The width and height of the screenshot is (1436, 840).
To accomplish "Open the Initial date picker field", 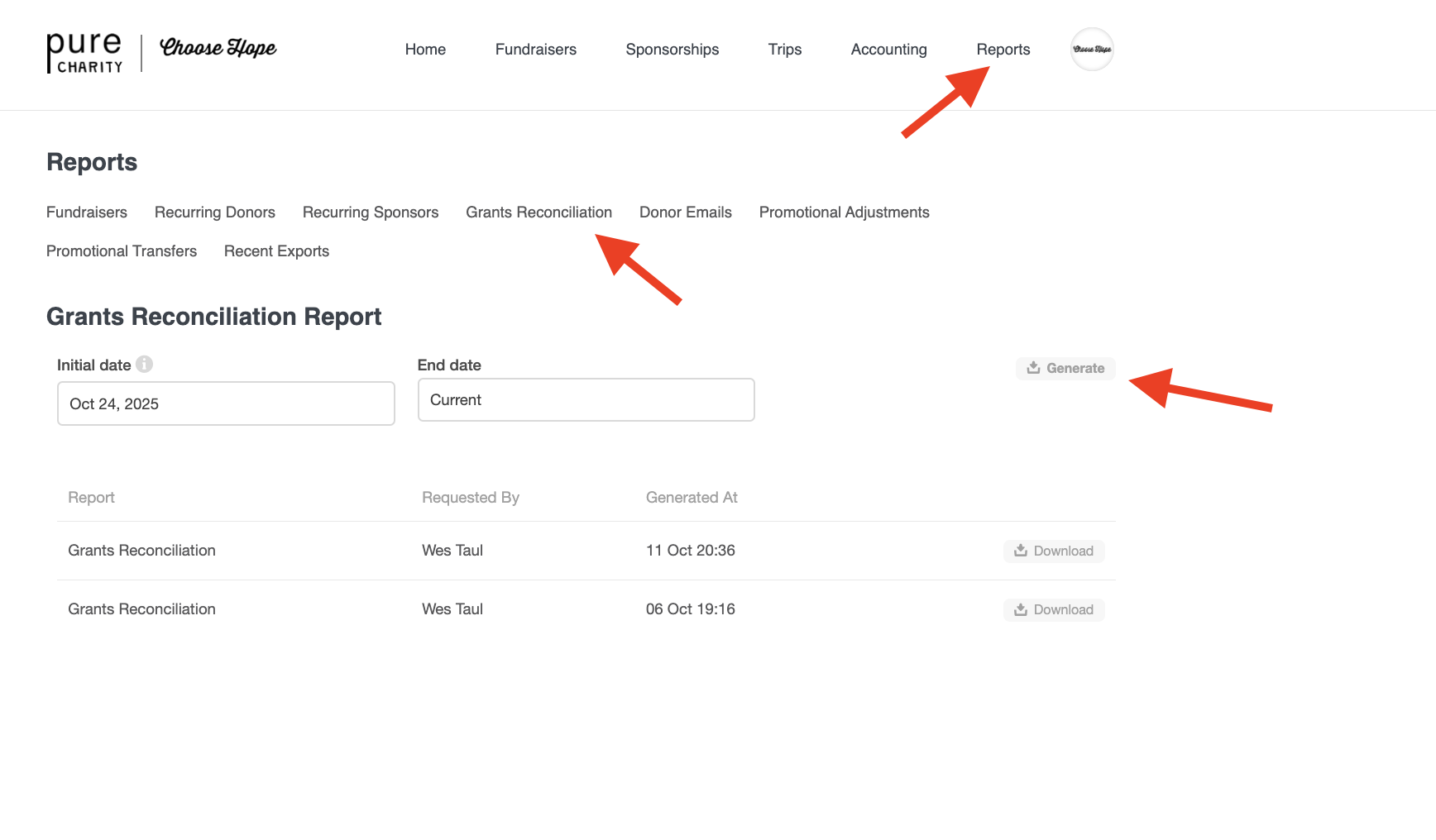I will 226,403.
